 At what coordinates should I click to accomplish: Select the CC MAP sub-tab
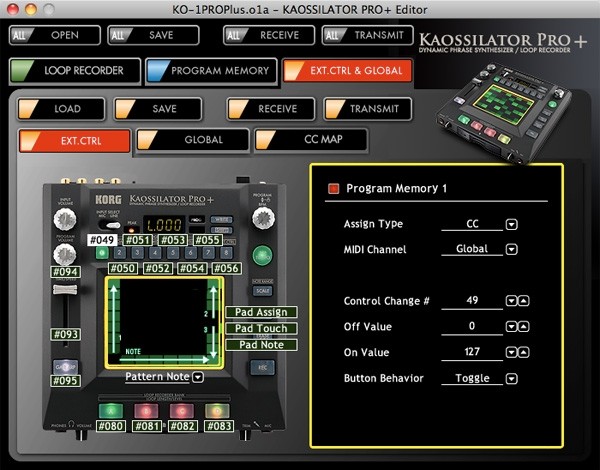(311, 140)
